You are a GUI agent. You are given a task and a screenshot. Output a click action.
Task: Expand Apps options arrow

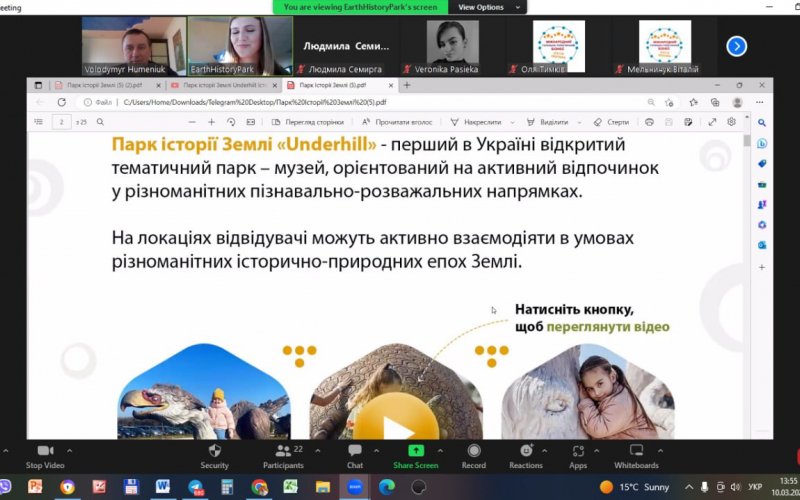[596, 451]
